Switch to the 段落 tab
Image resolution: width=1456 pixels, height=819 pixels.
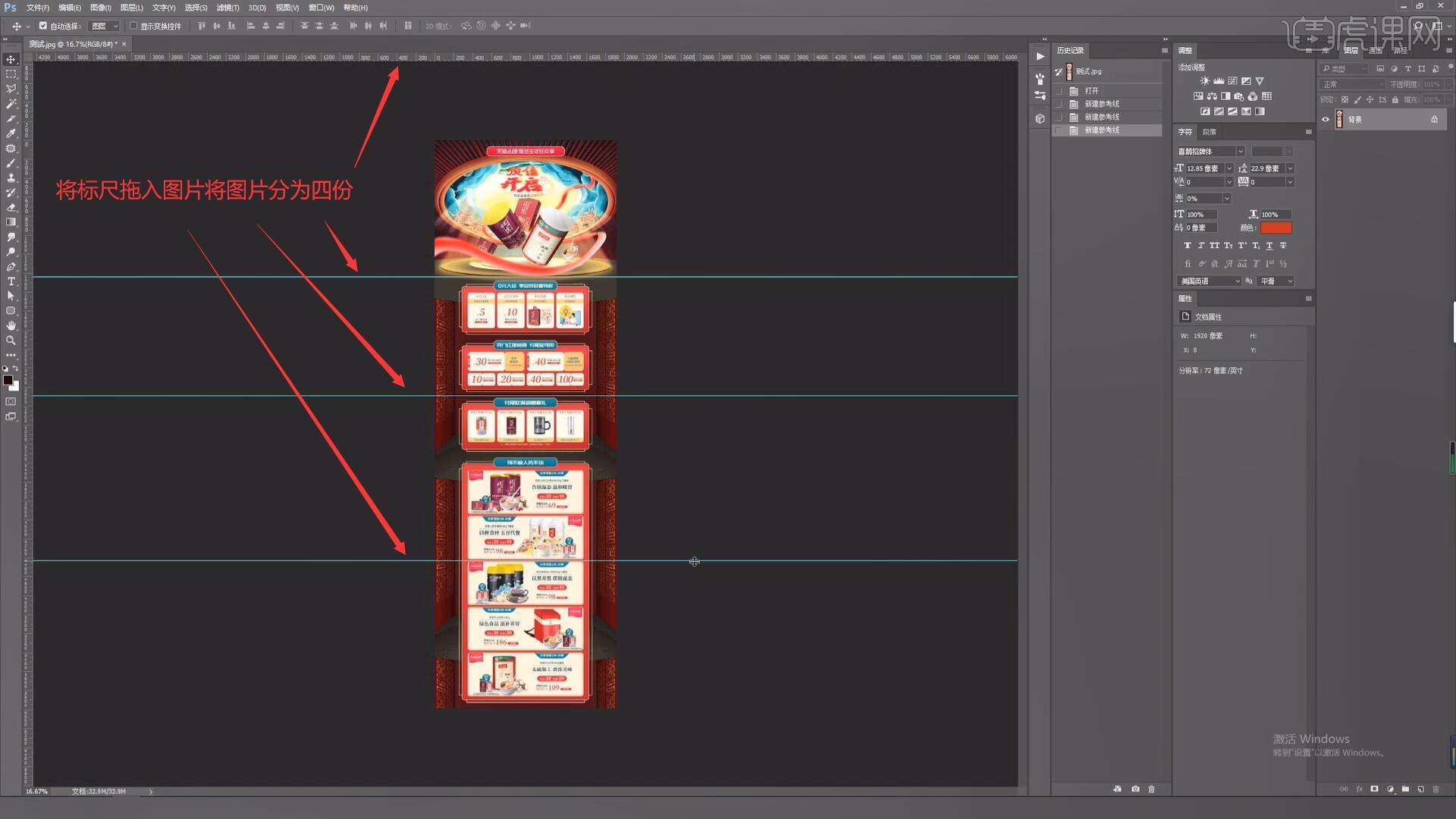(1210, 131)
